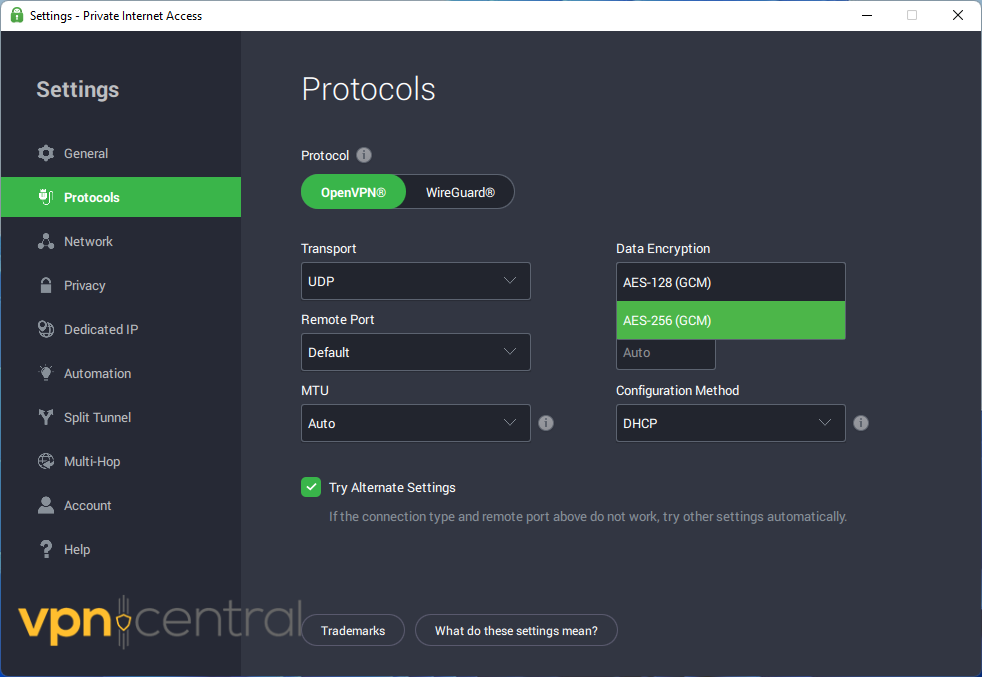Open Help using the question mark icon
The width and height of the screenshot is (982, 677).
[46, 549]
